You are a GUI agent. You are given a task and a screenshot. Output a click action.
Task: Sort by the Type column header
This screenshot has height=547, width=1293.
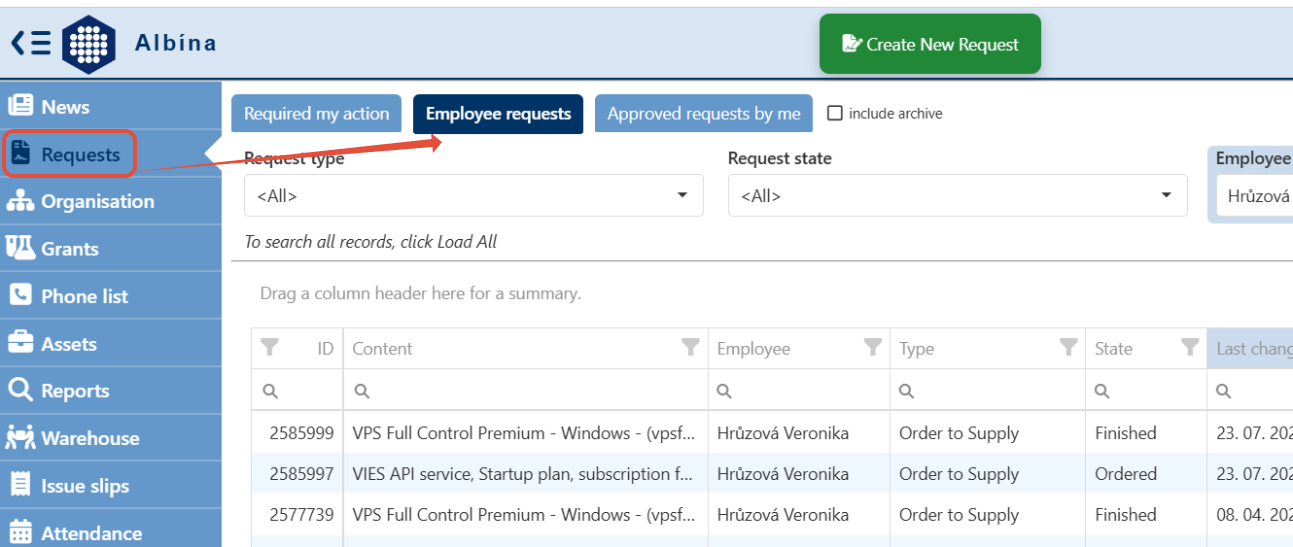[x=916, y=349]
